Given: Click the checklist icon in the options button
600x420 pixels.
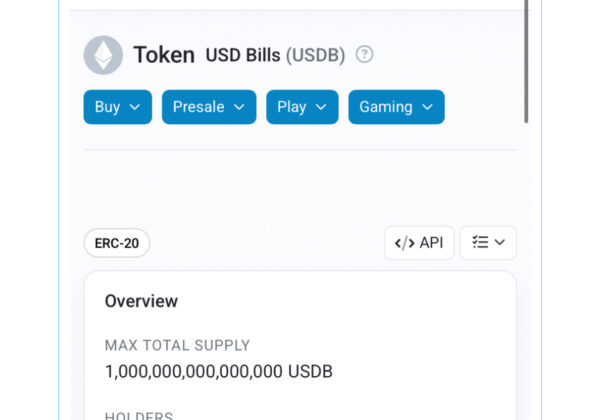Looking at the screenshot, I should (480, 243).
